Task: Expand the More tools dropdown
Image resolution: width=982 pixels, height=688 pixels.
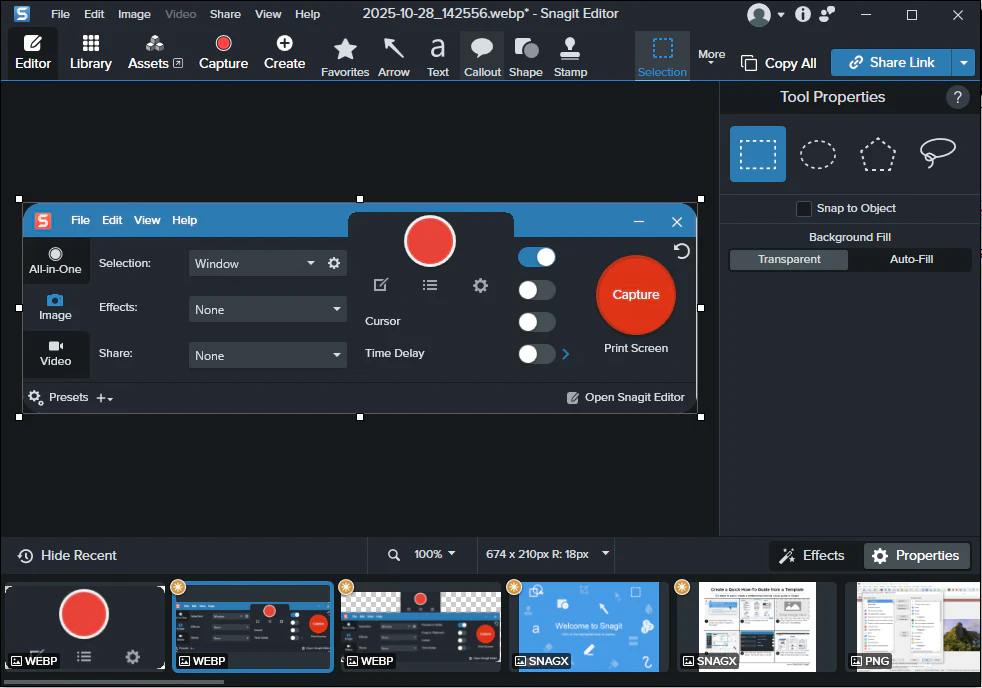Action: (x=711, y=57)
